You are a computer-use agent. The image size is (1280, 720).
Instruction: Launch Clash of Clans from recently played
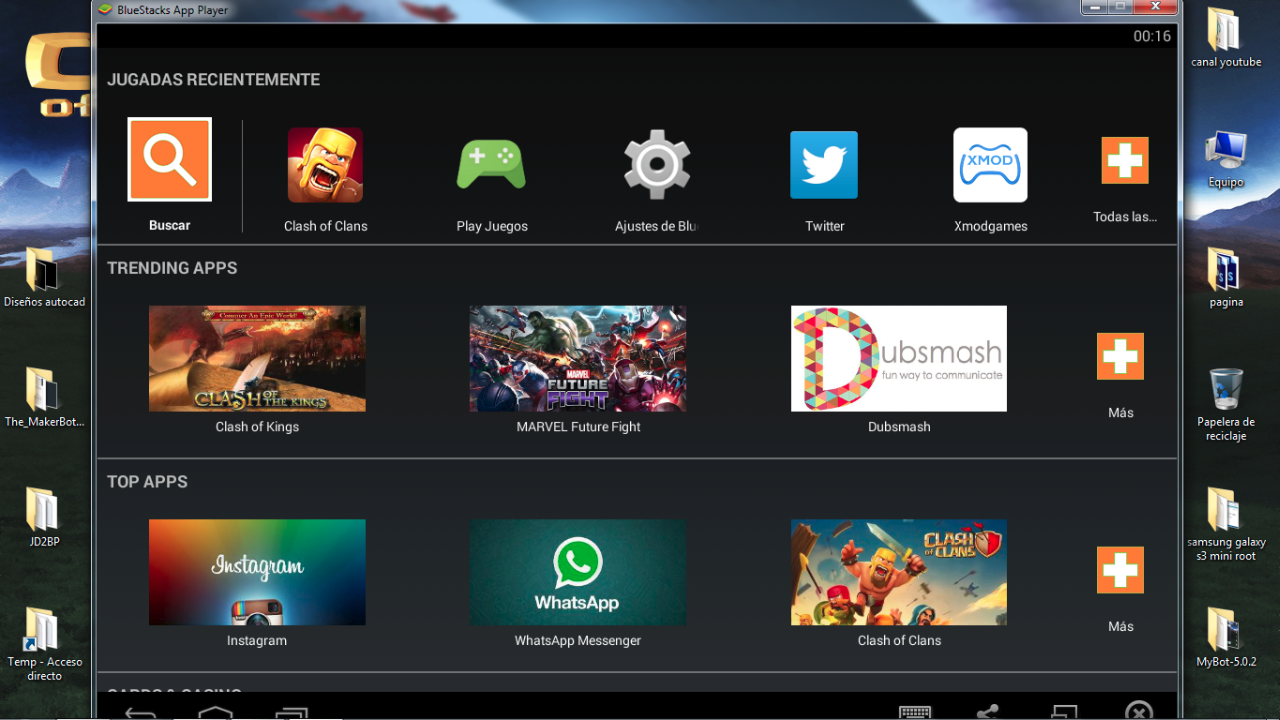click(325, 165)
